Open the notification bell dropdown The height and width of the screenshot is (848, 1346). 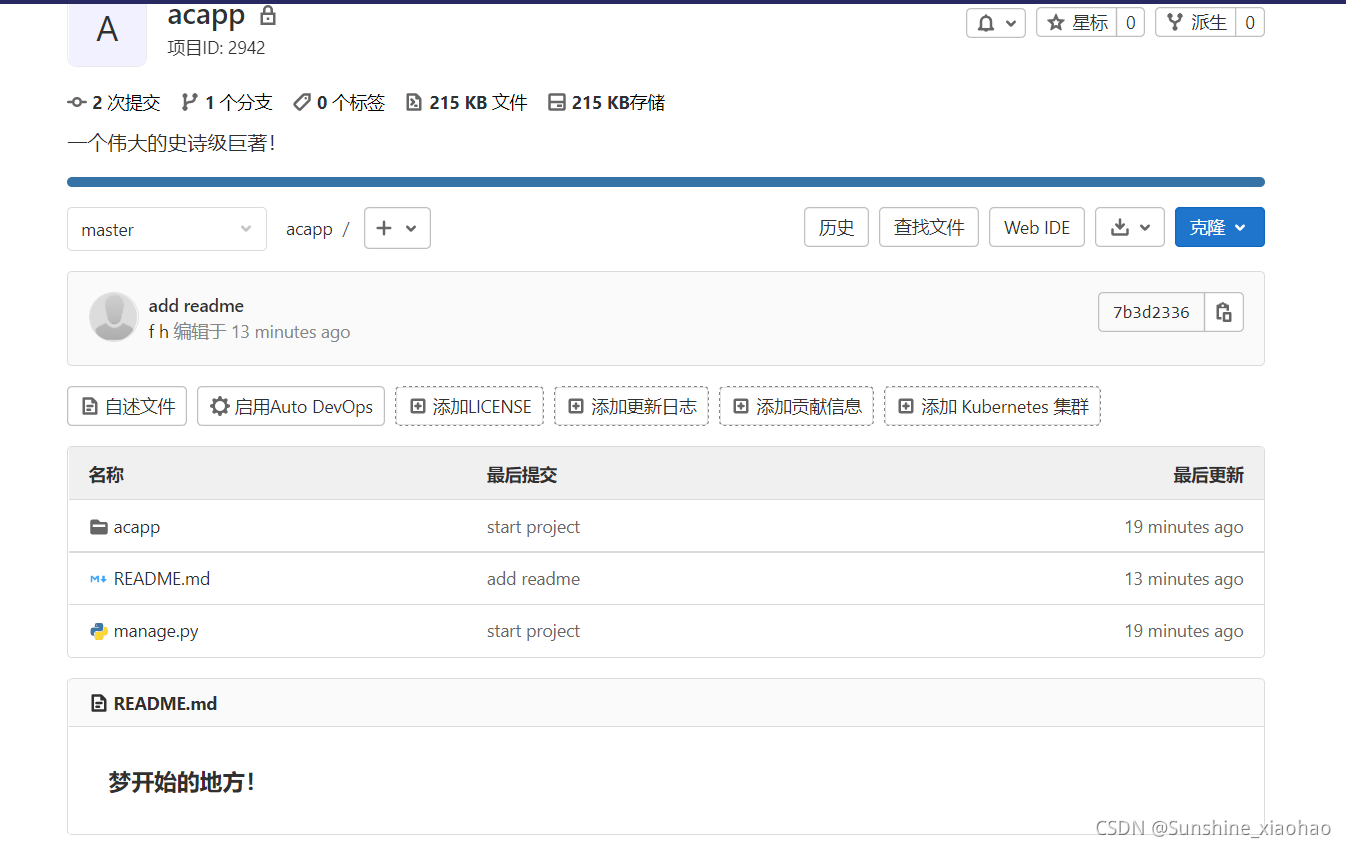(x=995, y=23)
